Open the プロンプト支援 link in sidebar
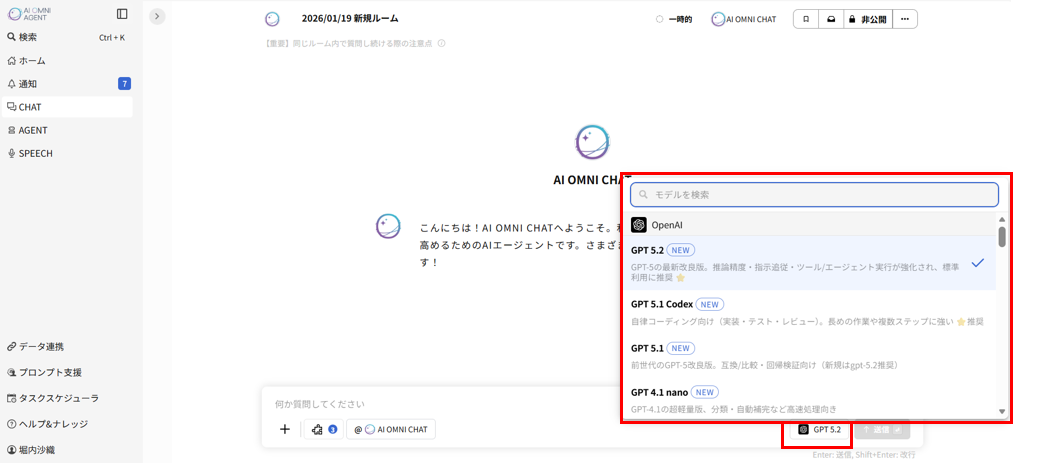 [50, 372]
